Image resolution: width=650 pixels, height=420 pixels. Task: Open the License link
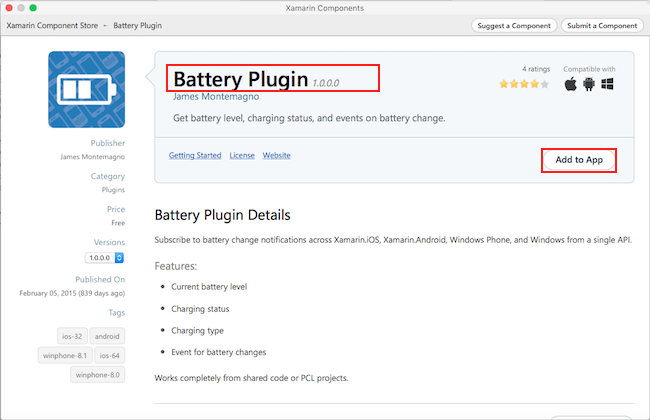[242, 156]
